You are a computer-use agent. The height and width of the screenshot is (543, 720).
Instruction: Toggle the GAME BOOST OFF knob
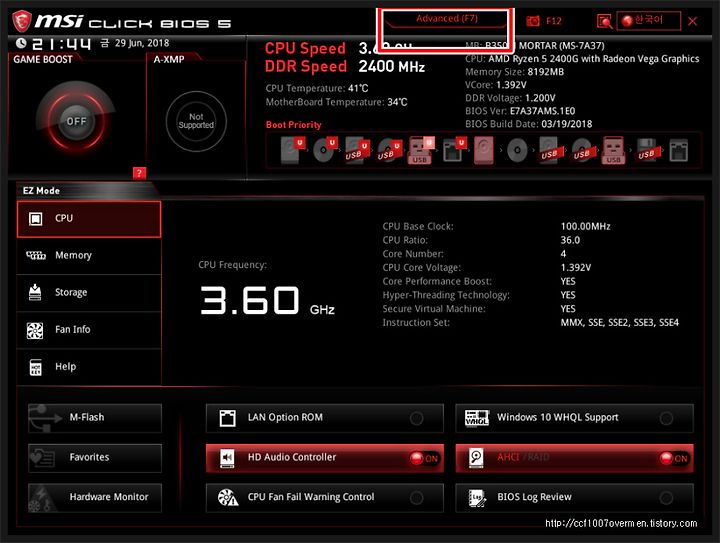(x=76, y=121)
